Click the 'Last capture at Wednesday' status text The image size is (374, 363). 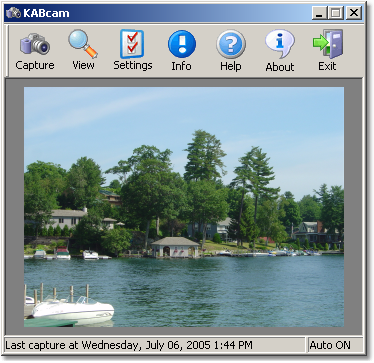(129, 345)
